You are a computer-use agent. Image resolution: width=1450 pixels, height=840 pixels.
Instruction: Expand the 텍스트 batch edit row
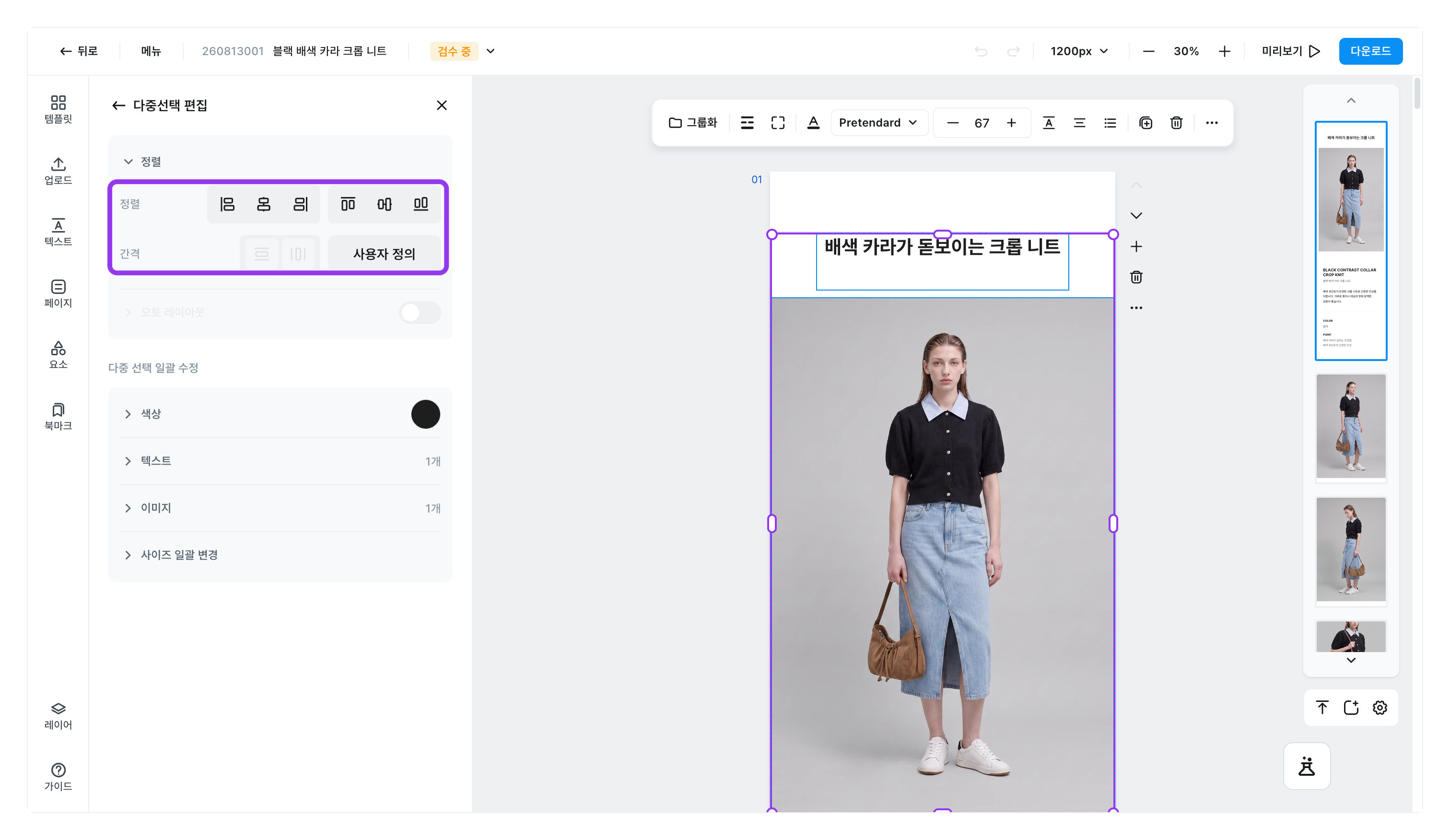(x=280, y=461)
